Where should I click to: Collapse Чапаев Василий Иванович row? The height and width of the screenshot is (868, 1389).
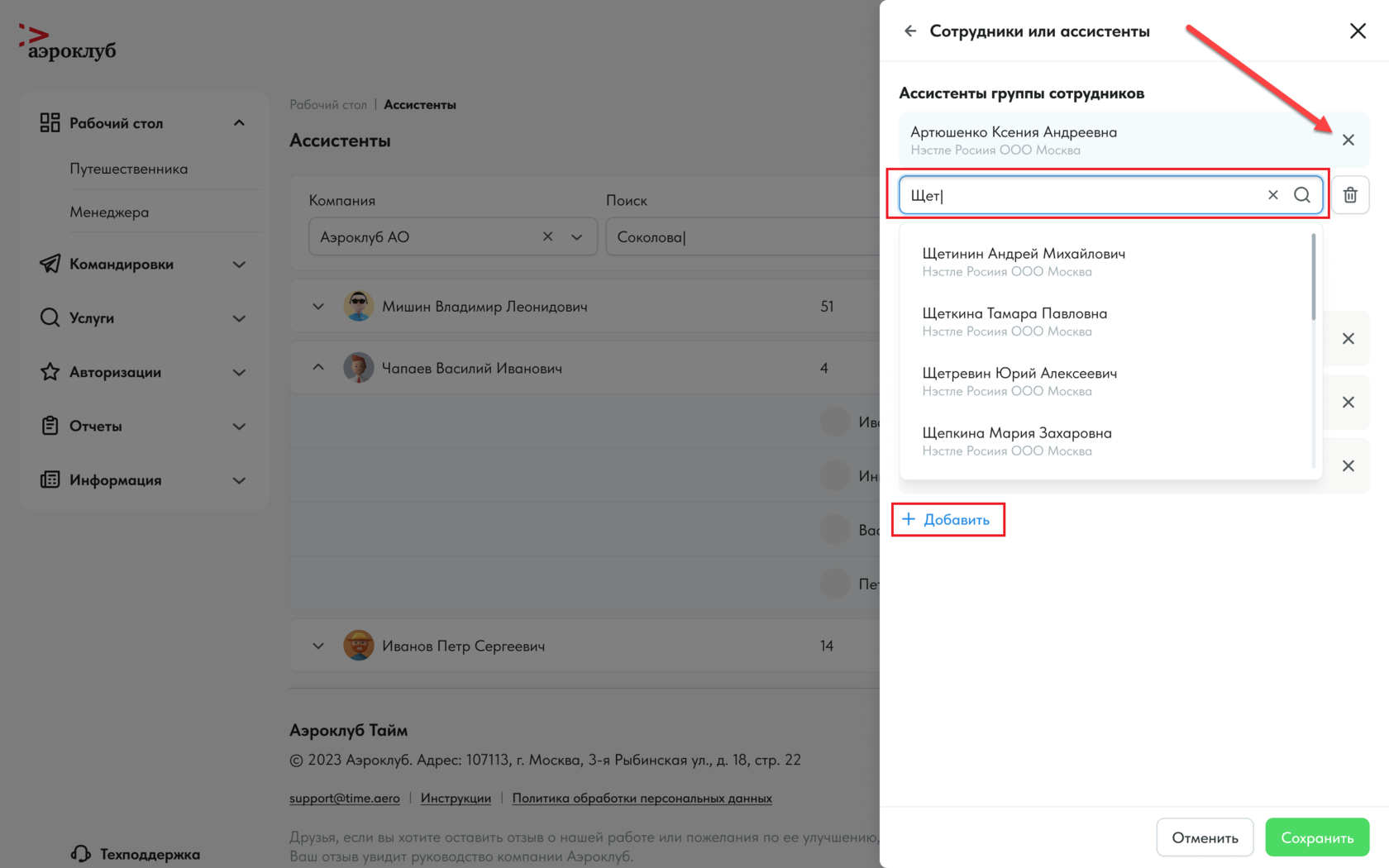[x=318, y=367]
